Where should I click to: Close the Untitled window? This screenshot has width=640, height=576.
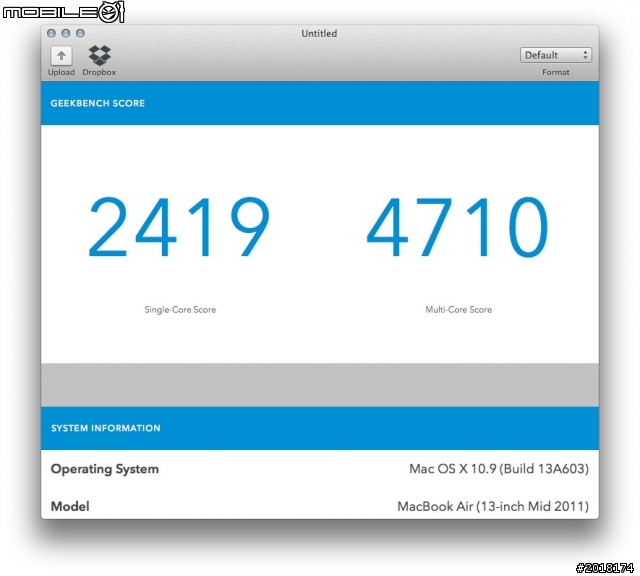[51, 33]
